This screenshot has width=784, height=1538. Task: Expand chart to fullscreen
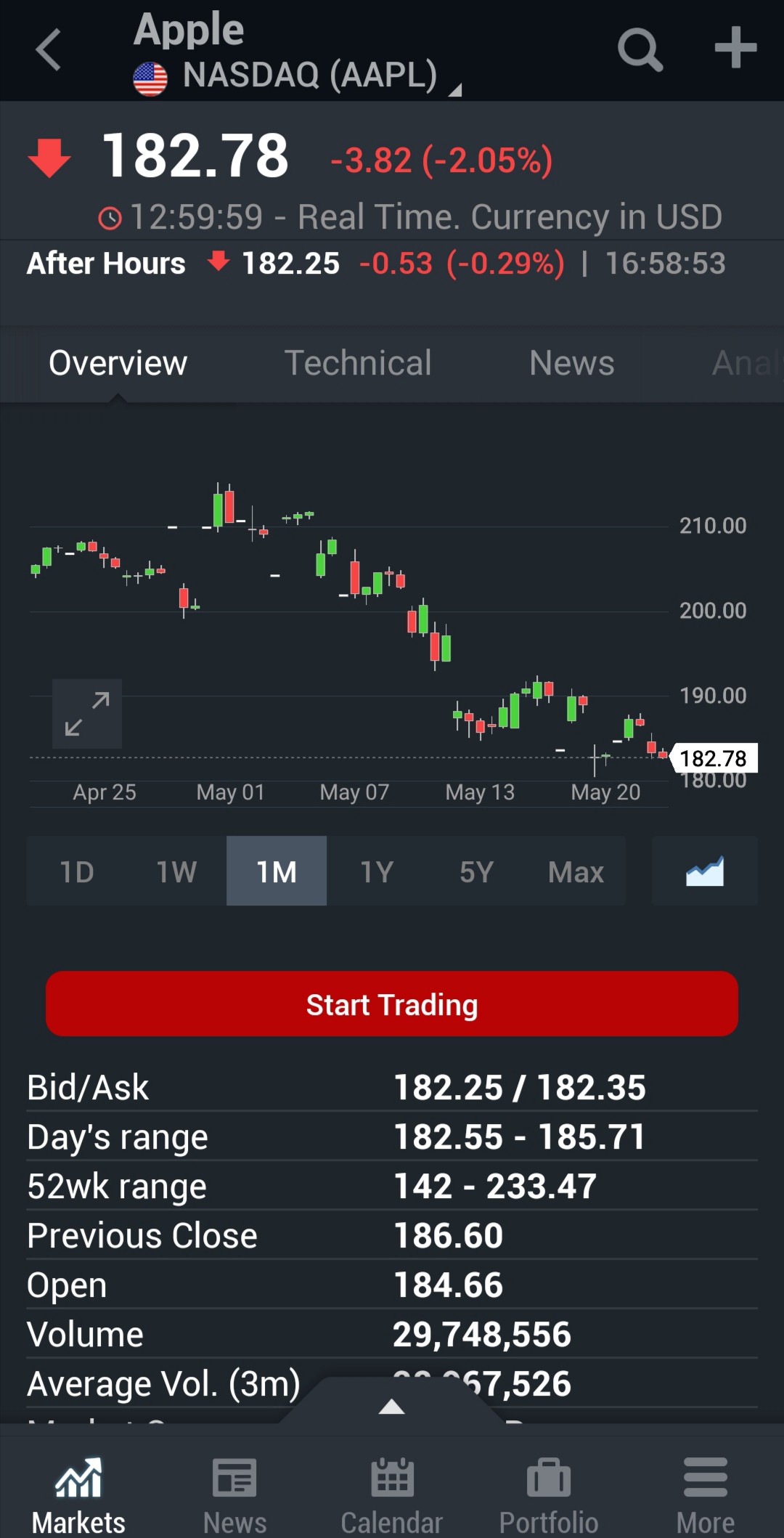[87, 714]
